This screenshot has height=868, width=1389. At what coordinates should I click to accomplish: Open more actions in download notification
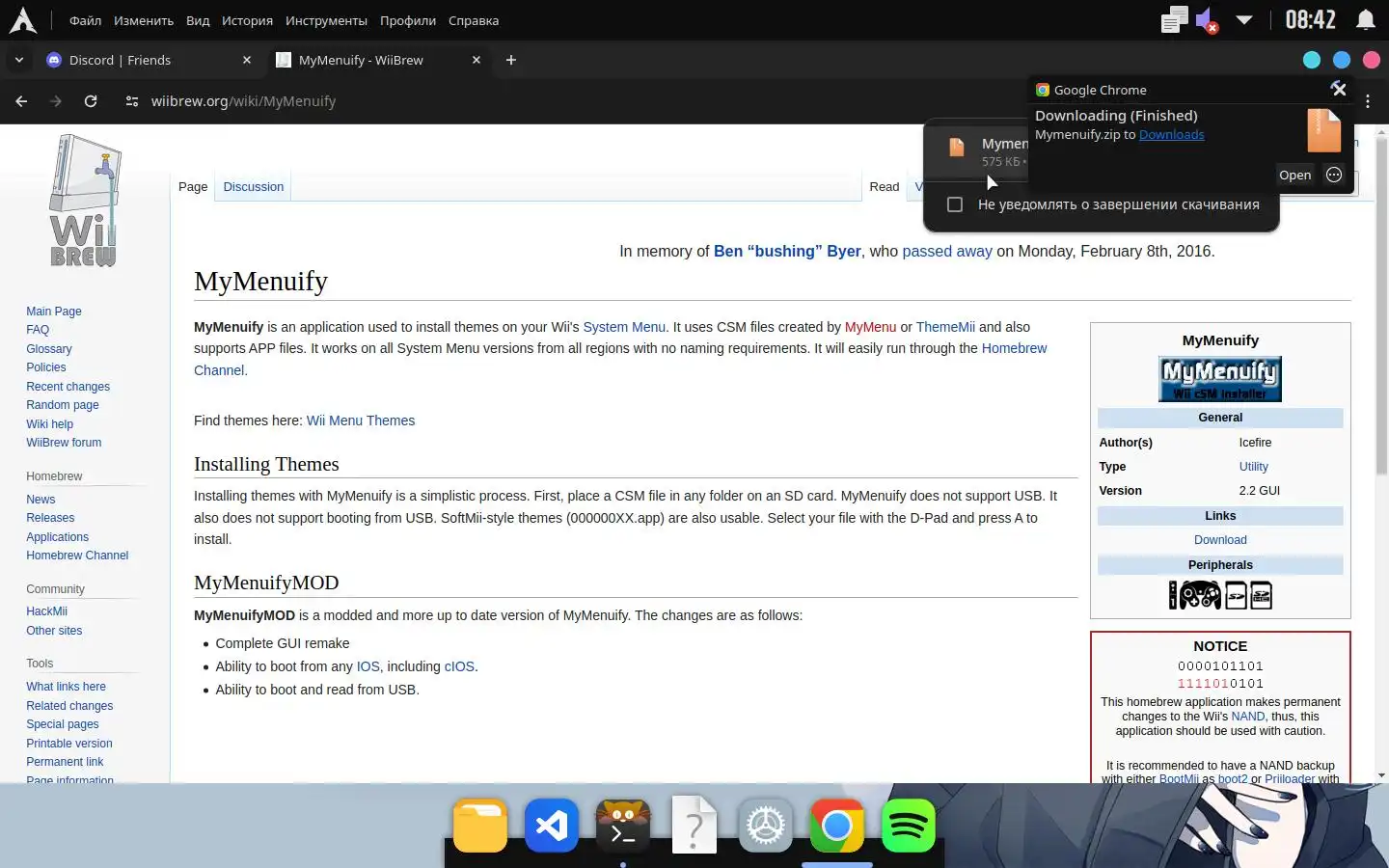coord(1334,175)
